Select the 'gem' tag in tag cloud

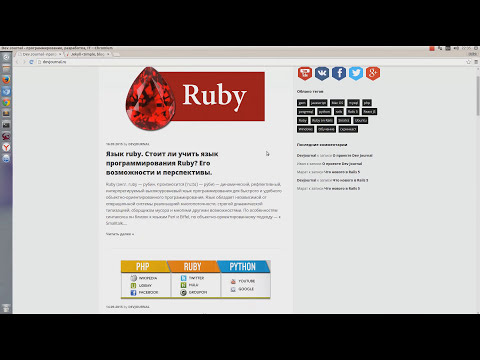point(302,103)
